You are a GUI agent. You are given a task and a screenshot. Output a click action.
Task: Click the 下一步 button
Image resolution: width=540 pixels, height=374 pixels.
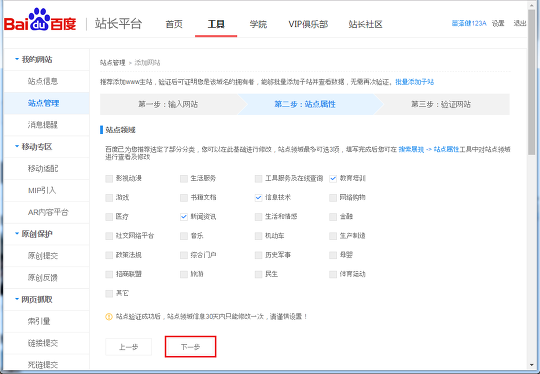click(190, 347)
